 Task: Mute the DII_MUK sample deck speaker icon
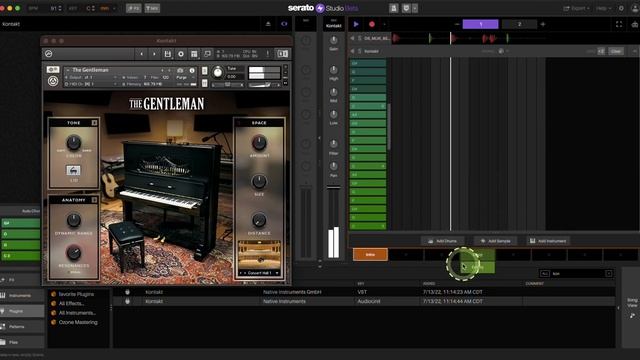[x=352, y=38]
